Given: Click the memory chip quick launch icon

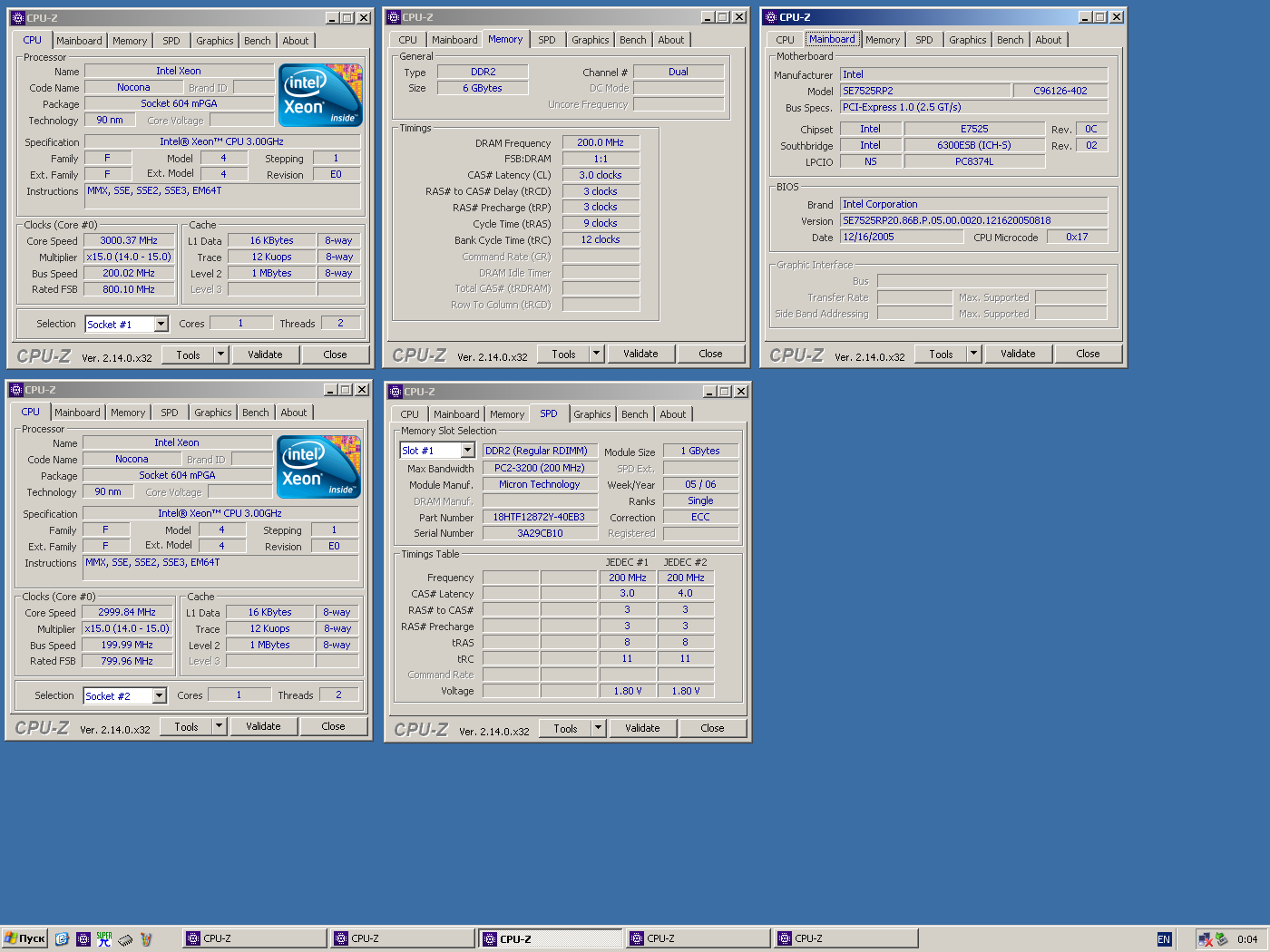Looking at the screenshot, I should pyautogui.click(x=125, y=938).
